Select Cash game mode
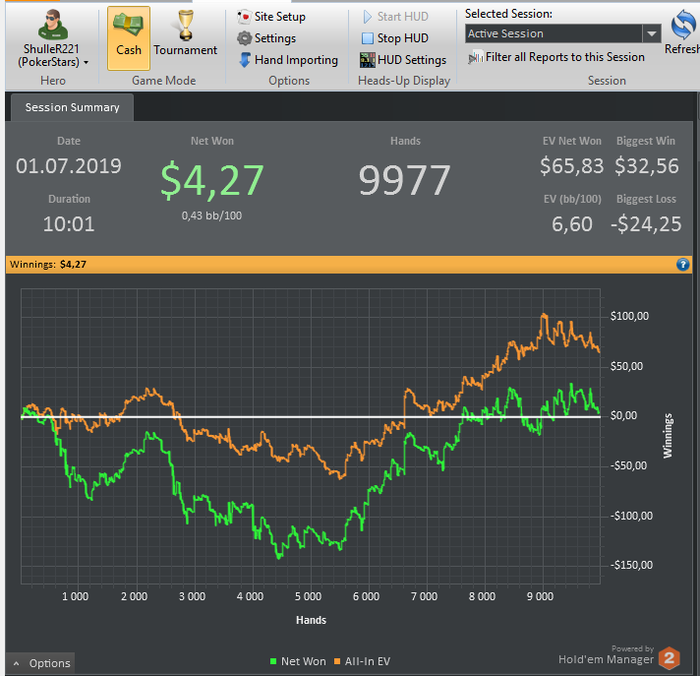This screenshot has width=700, height=676. tap(129, 38)
